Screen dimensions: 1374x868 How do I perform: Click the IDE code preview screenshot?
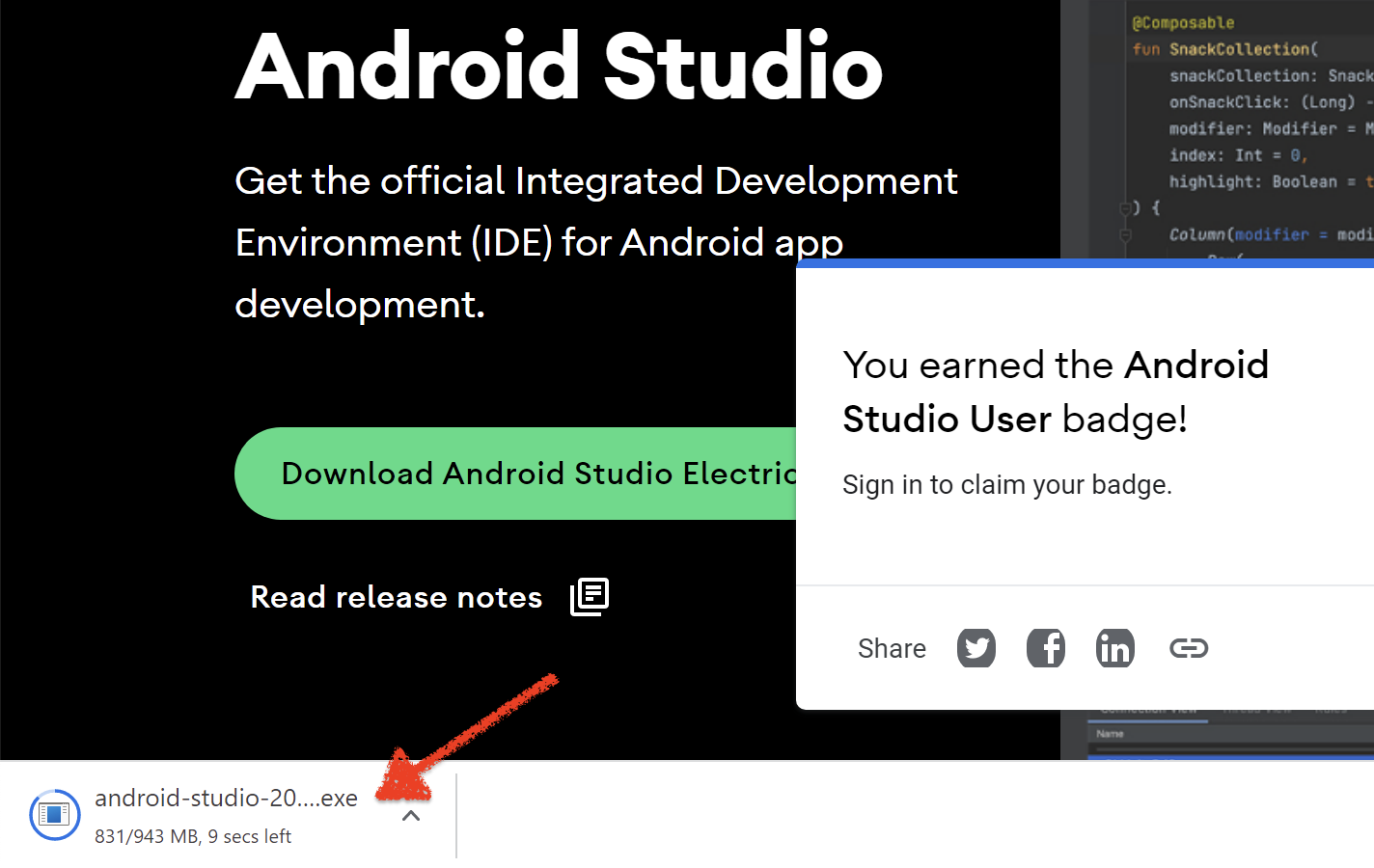(1217, 130)
